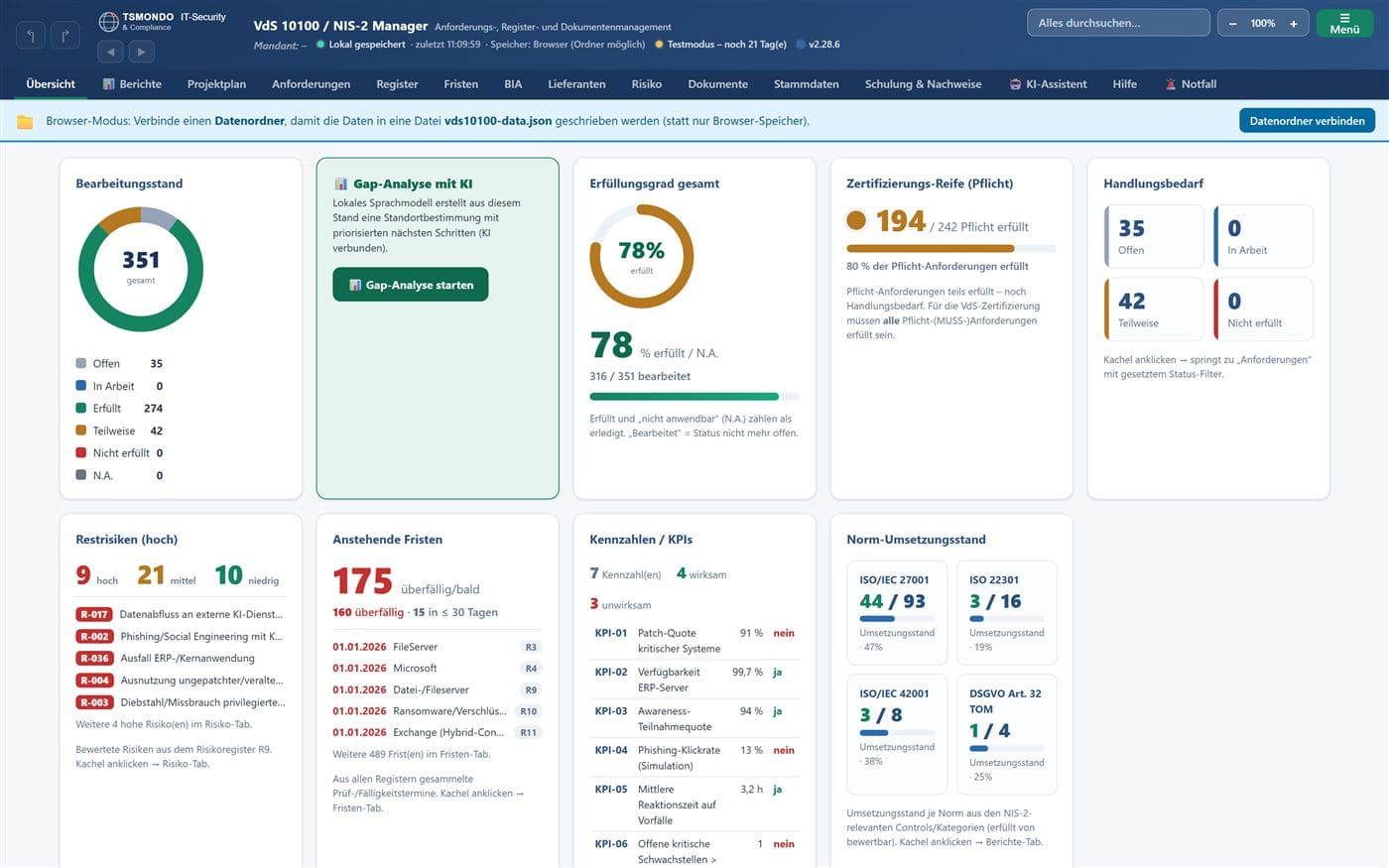Click the Datenordner verbinden button
1389x868 pixels.
pos(1307,121)
